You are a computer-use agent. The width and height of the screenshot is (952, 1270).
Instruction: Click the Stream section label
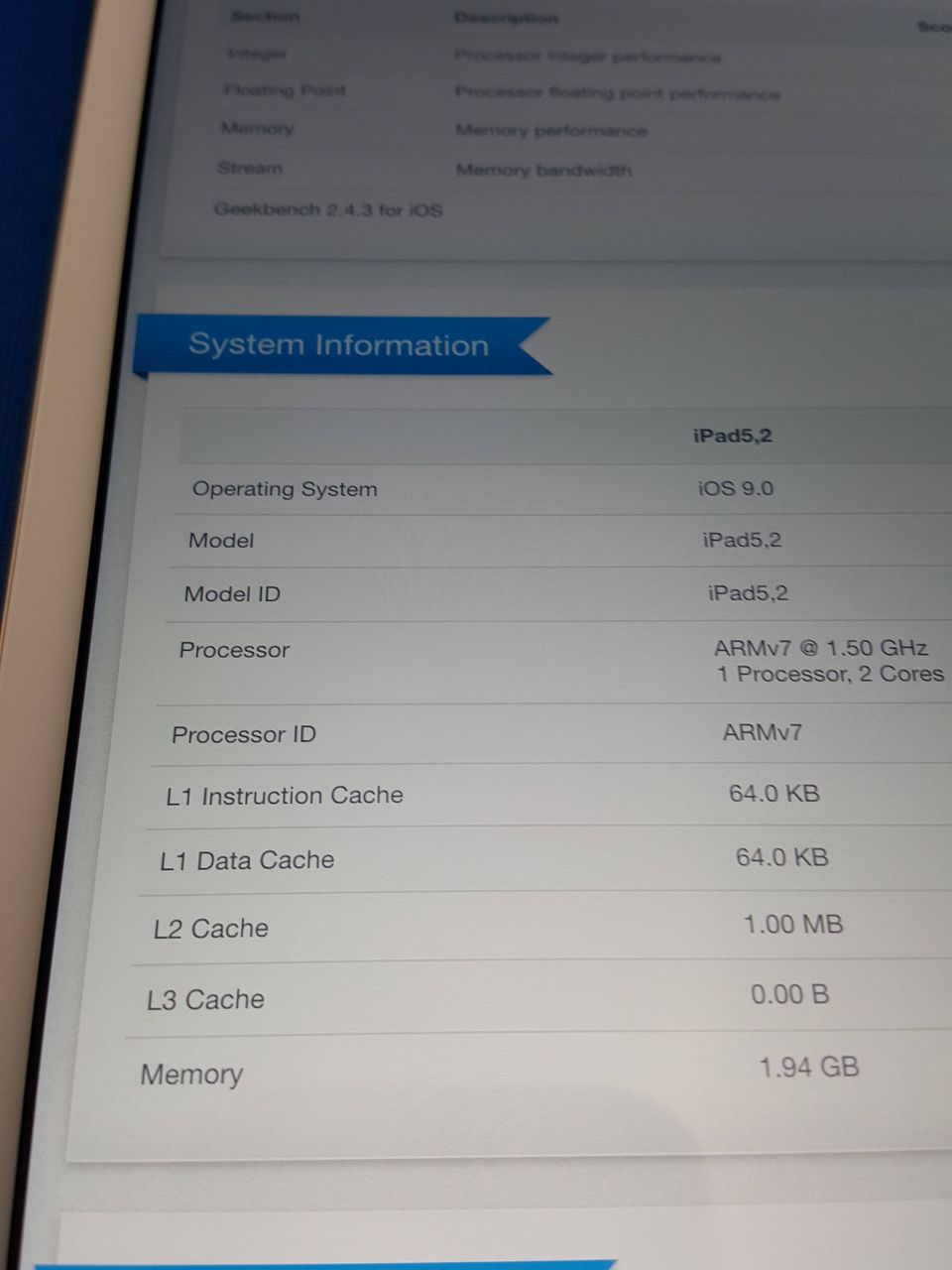pos(250,168)
